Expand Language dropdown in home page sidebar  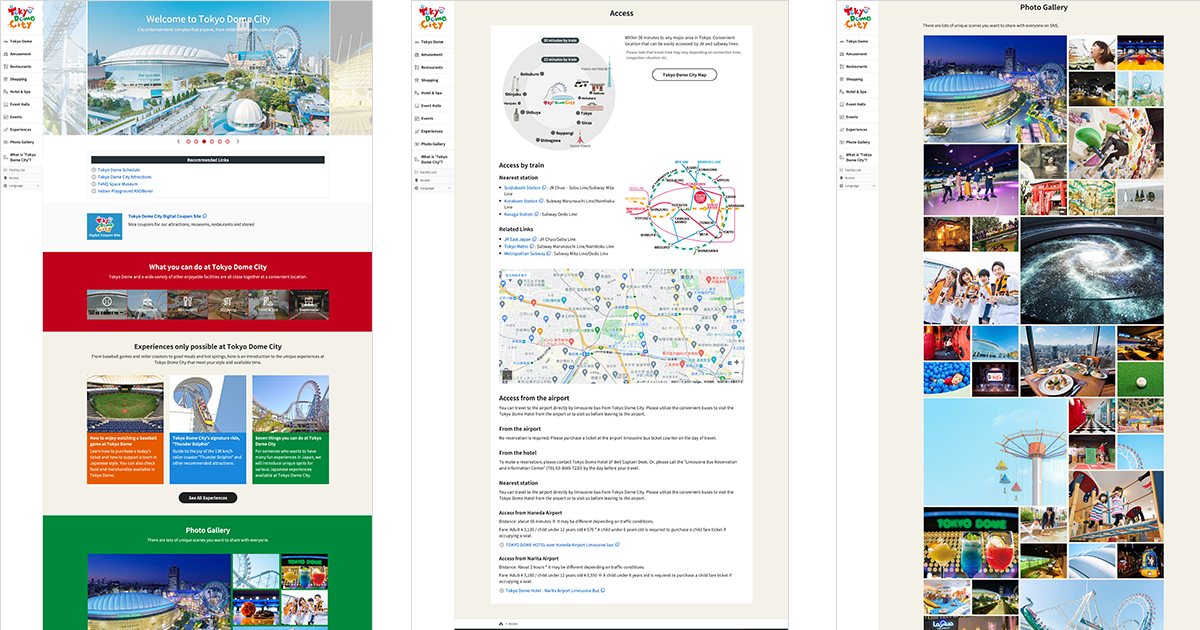click(x=21, y=185)
